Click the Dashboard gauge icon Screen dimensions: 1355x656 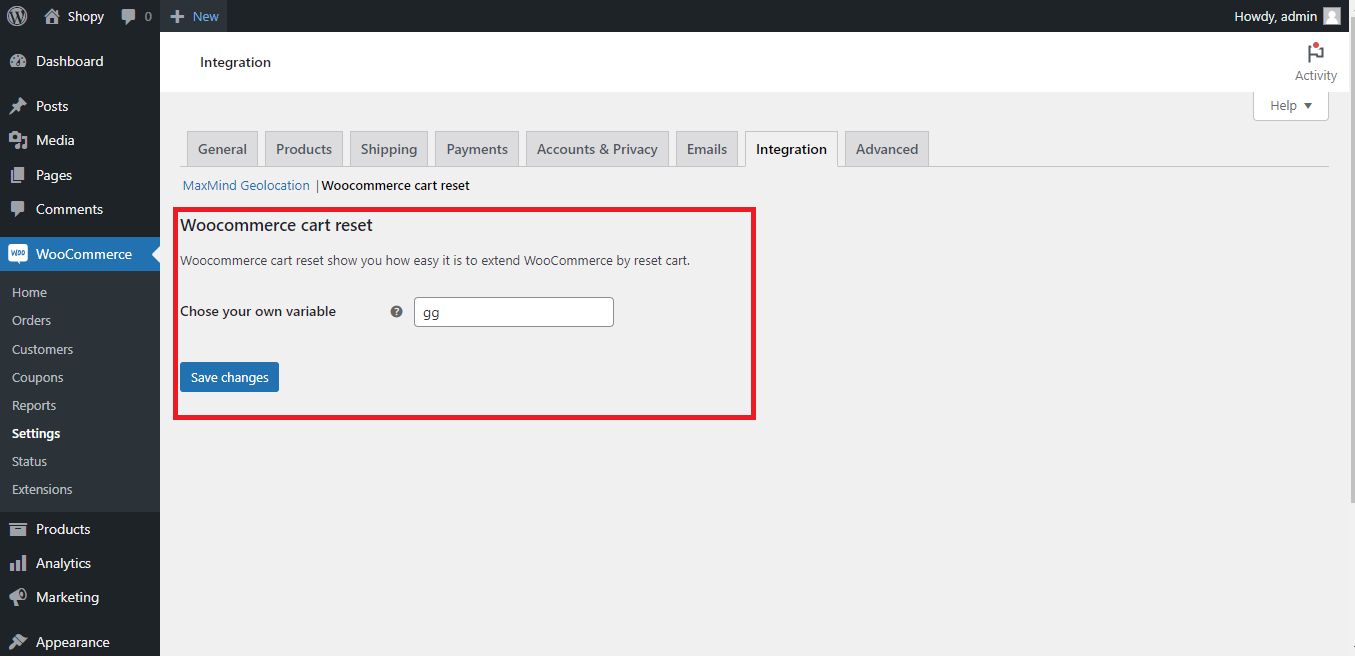pos(18,61)
